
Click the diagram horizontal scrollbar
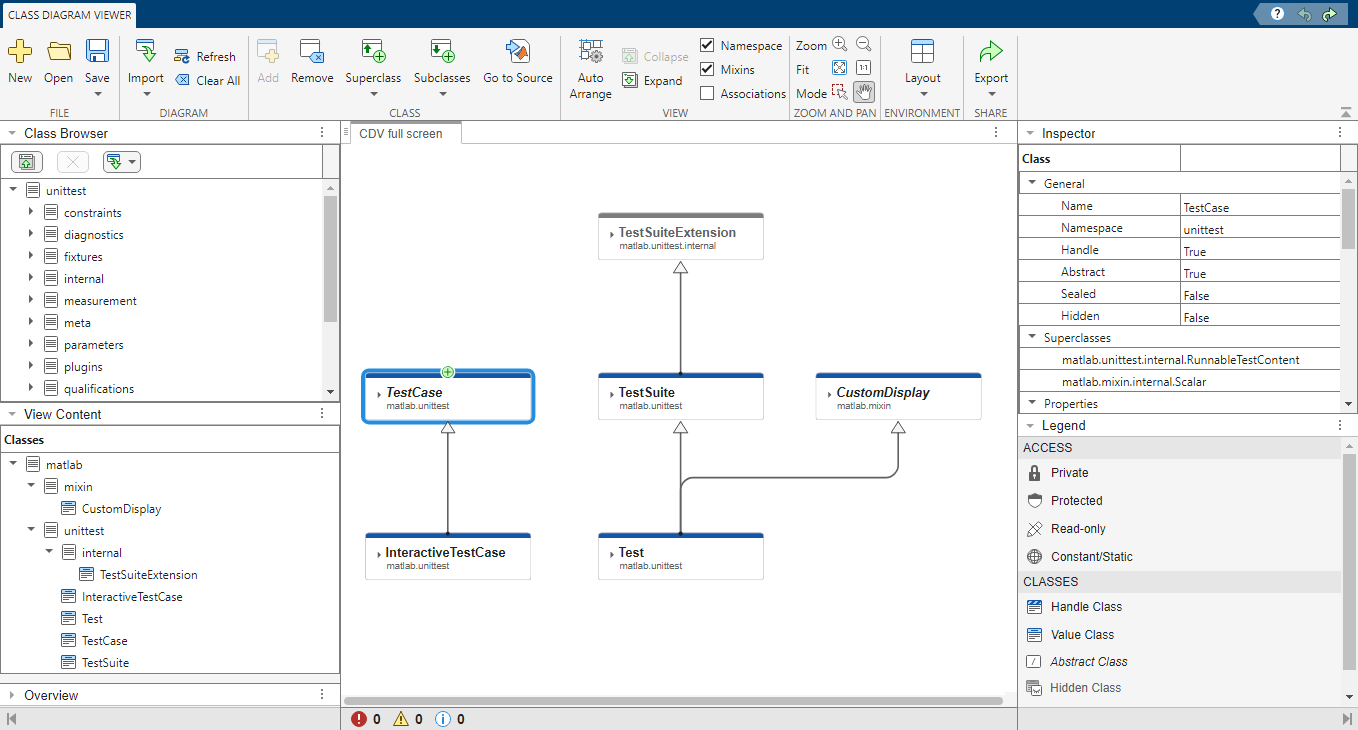coord(673,701)
